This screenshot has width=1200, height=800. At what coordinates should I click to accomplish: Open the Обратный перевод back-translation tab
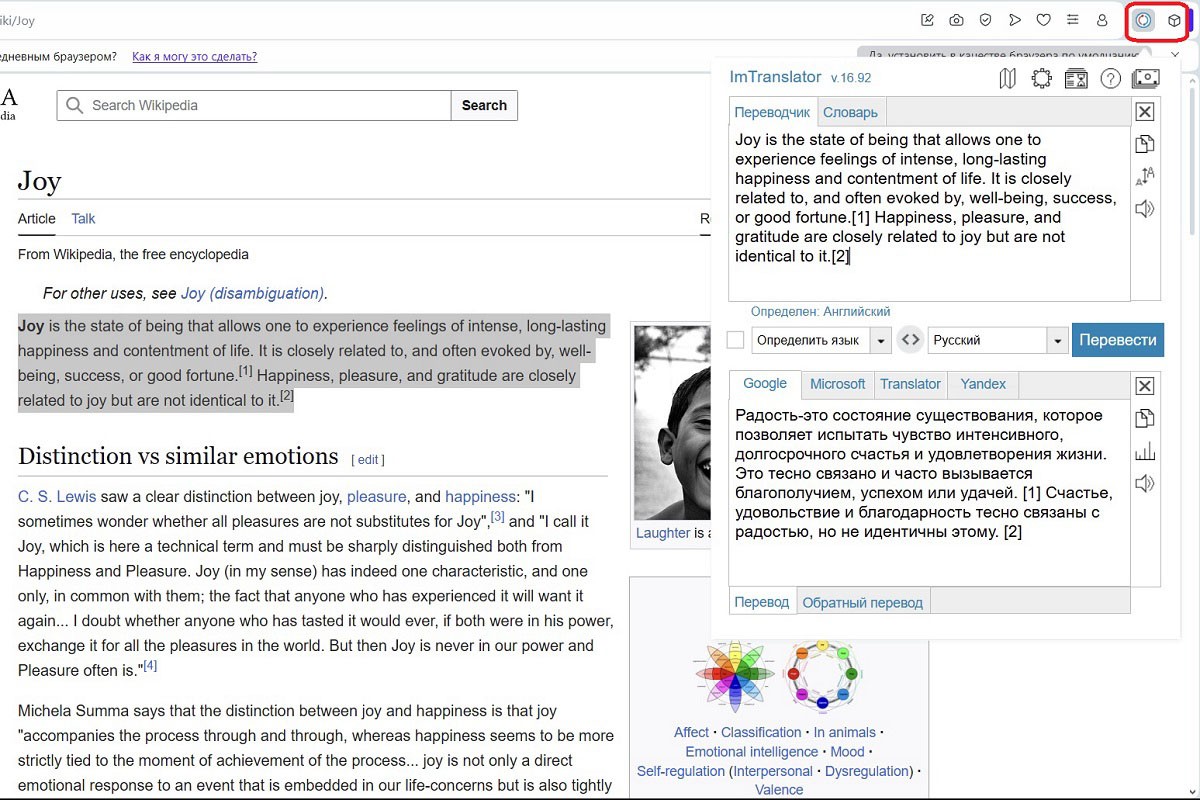coord(863,601)
